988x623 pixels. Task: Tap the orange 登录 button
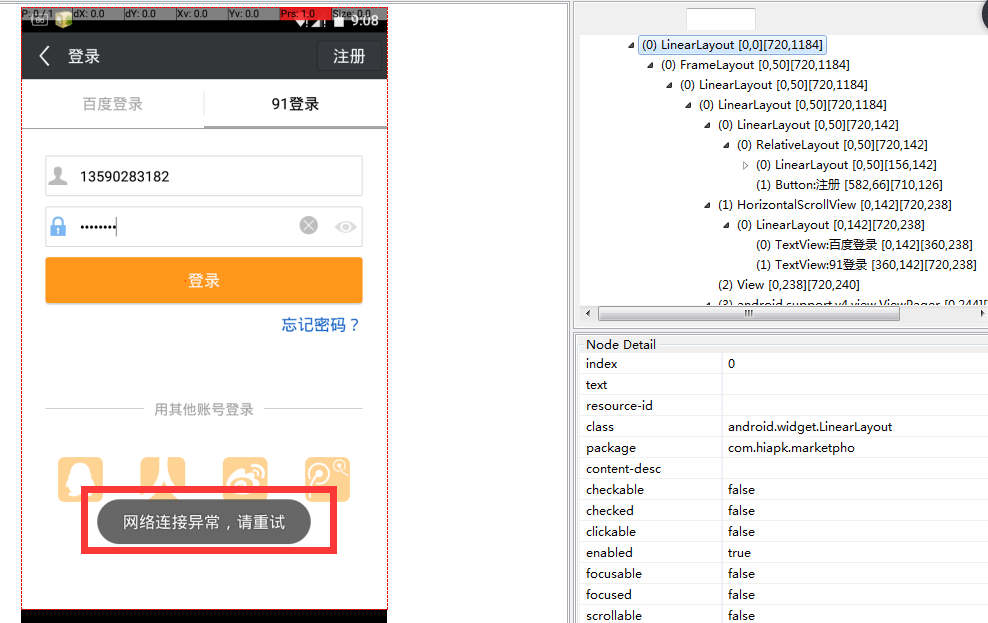click(204, 280)
